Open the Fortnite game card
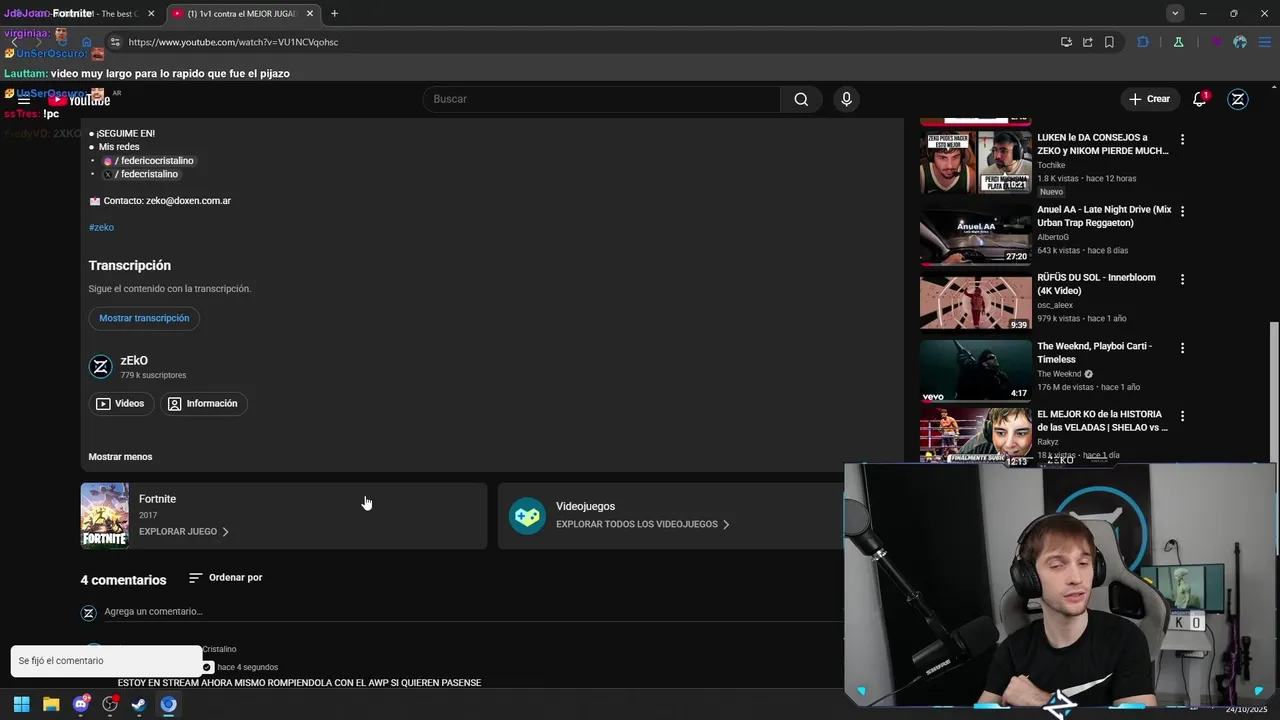 tap(283, 516)
